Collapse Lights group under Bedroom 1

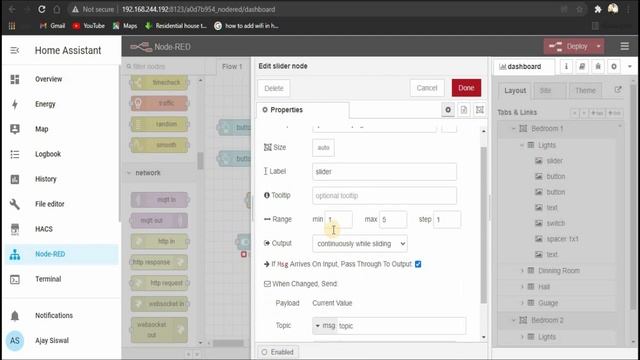[x=522, y=145]
